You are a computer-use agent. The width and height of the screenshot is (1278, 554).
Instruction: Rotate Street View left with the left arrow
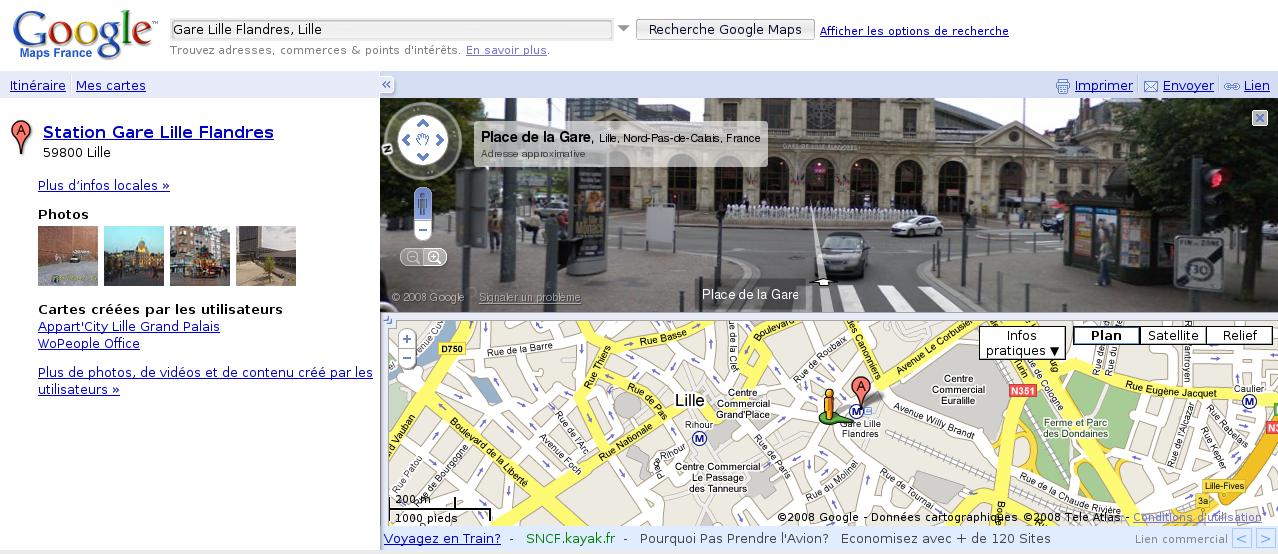click(406, 140)
